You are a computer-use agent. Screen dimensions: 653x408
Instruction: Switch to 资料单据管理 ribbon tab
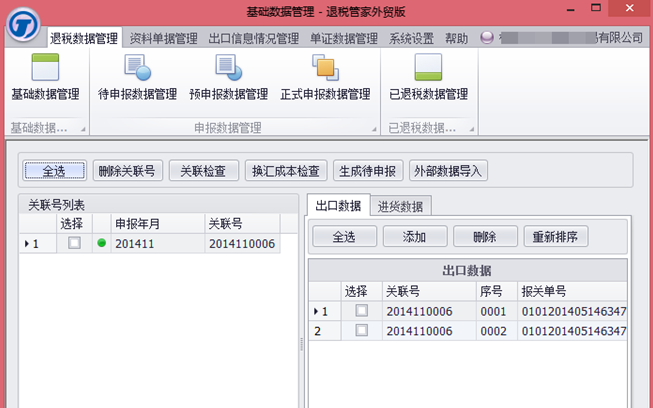[163, 38]
